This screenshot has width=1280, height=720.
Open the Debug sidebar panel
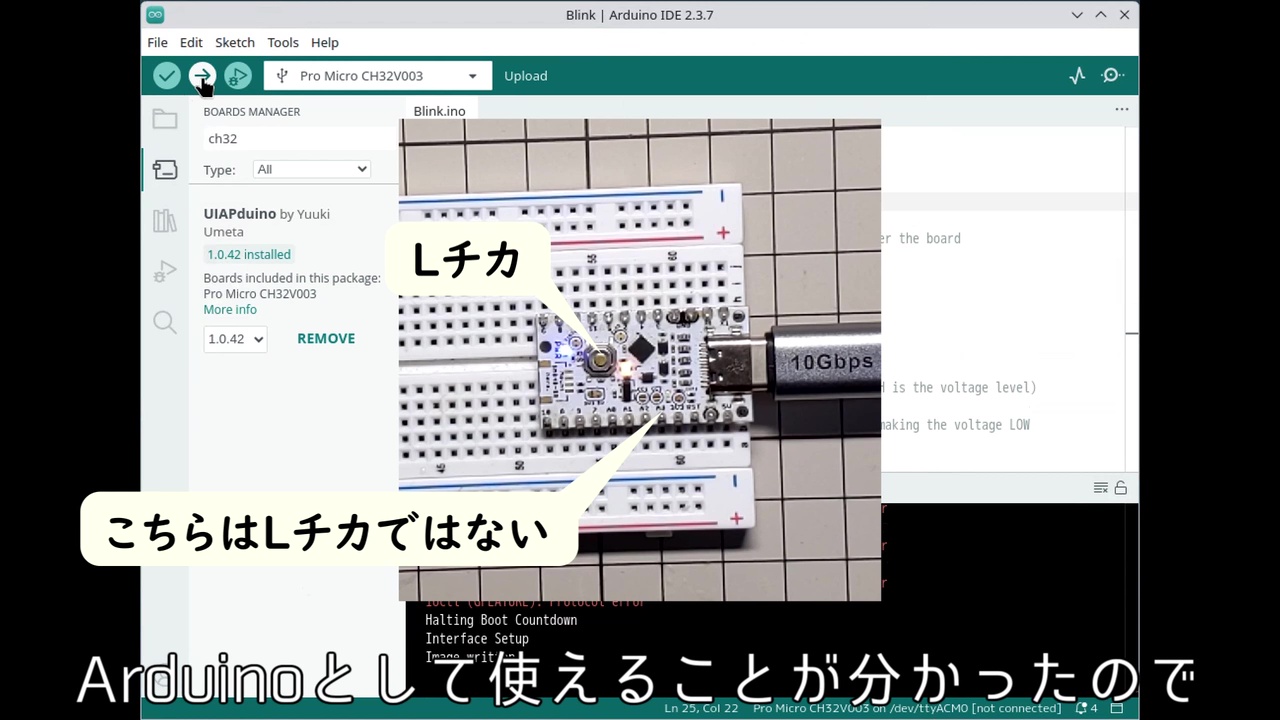[x=165, y=272]
